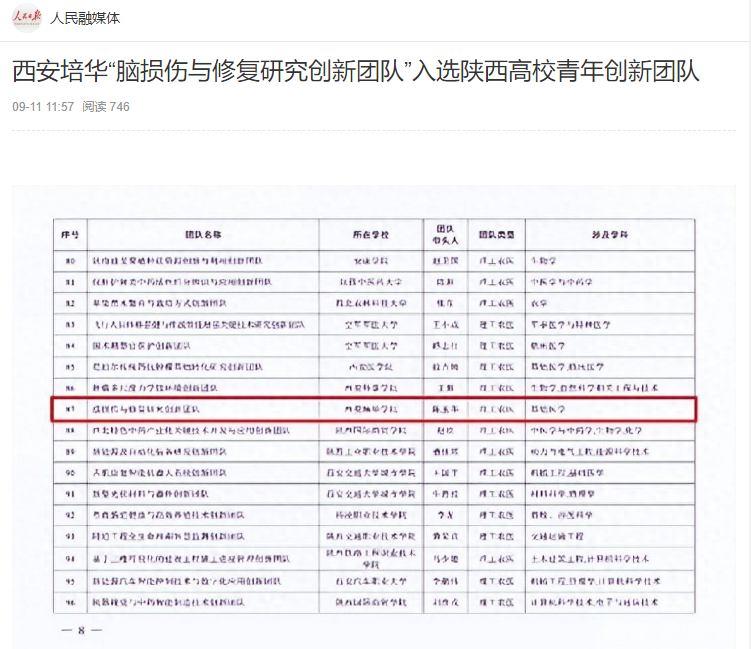Select sequence number 80 in the table
Image resolution: width=751 pixels, height=649 pixels.
pyautogui.click(x=69, y=259)
